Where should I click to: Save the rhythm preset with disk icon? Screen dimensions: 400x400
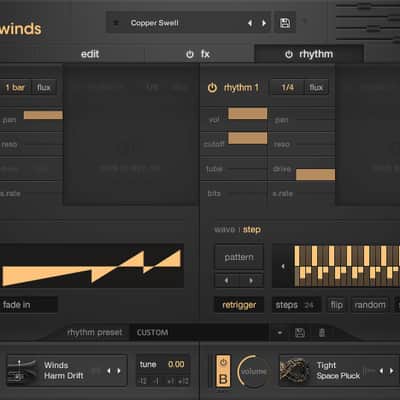[300, 333]
